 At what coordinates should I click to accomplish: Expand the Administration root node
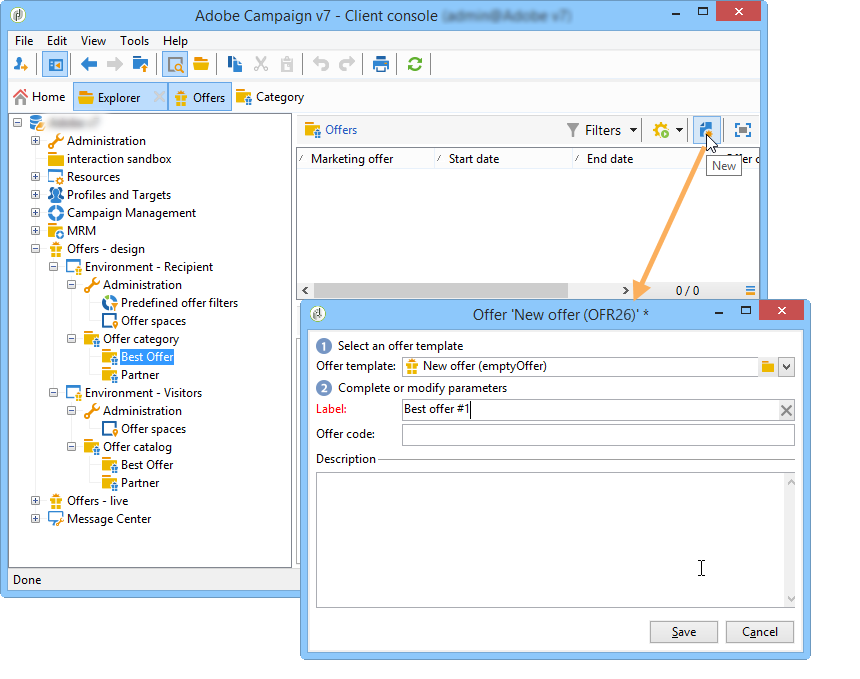(36, 140)
